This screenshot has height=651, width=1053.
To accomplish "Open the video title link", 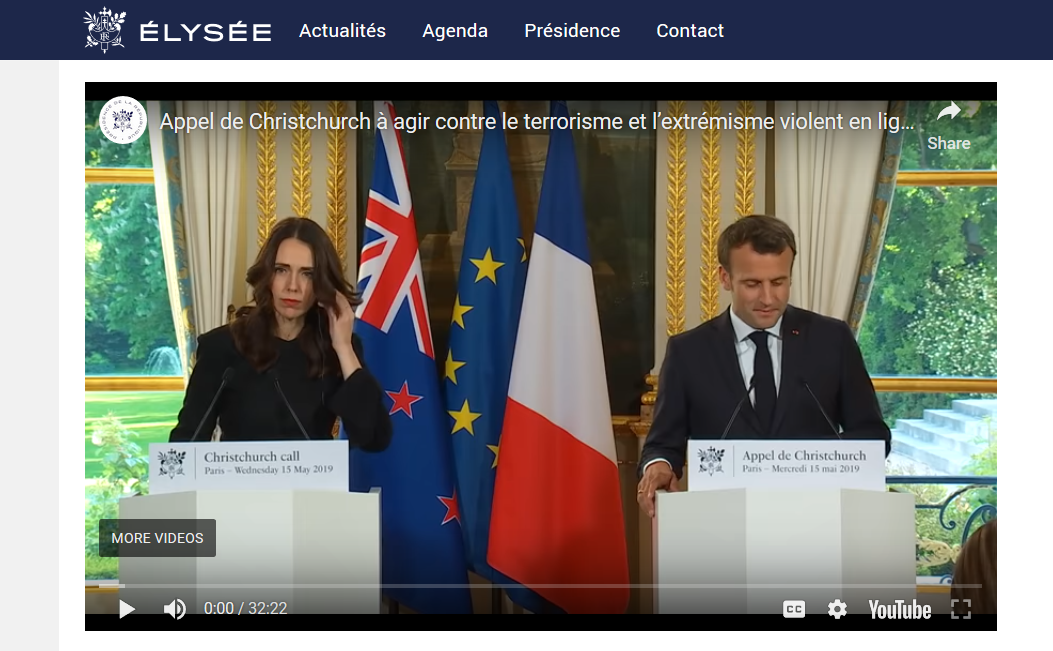I will coord(537,122).
